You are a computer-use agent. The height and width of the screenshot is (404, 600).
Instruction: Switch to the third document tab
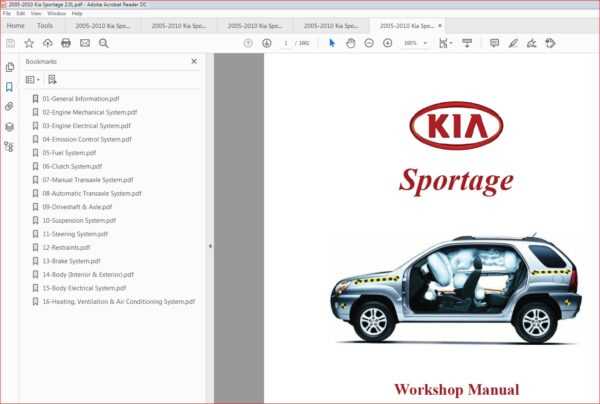coord(255,26)
